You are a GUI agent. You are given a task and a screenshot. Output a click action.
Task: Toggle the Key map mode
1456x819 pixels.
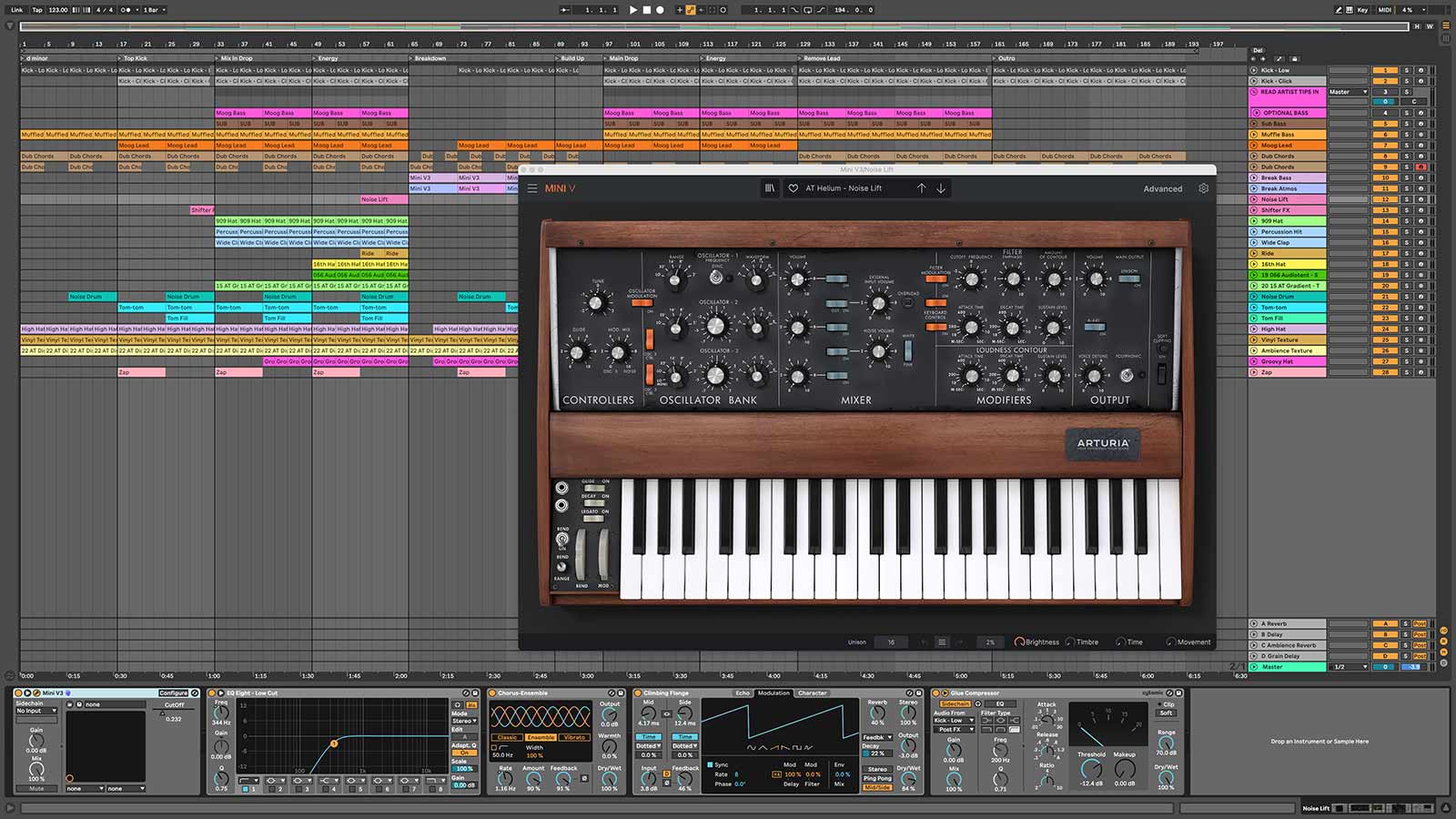click(1362, 10)
